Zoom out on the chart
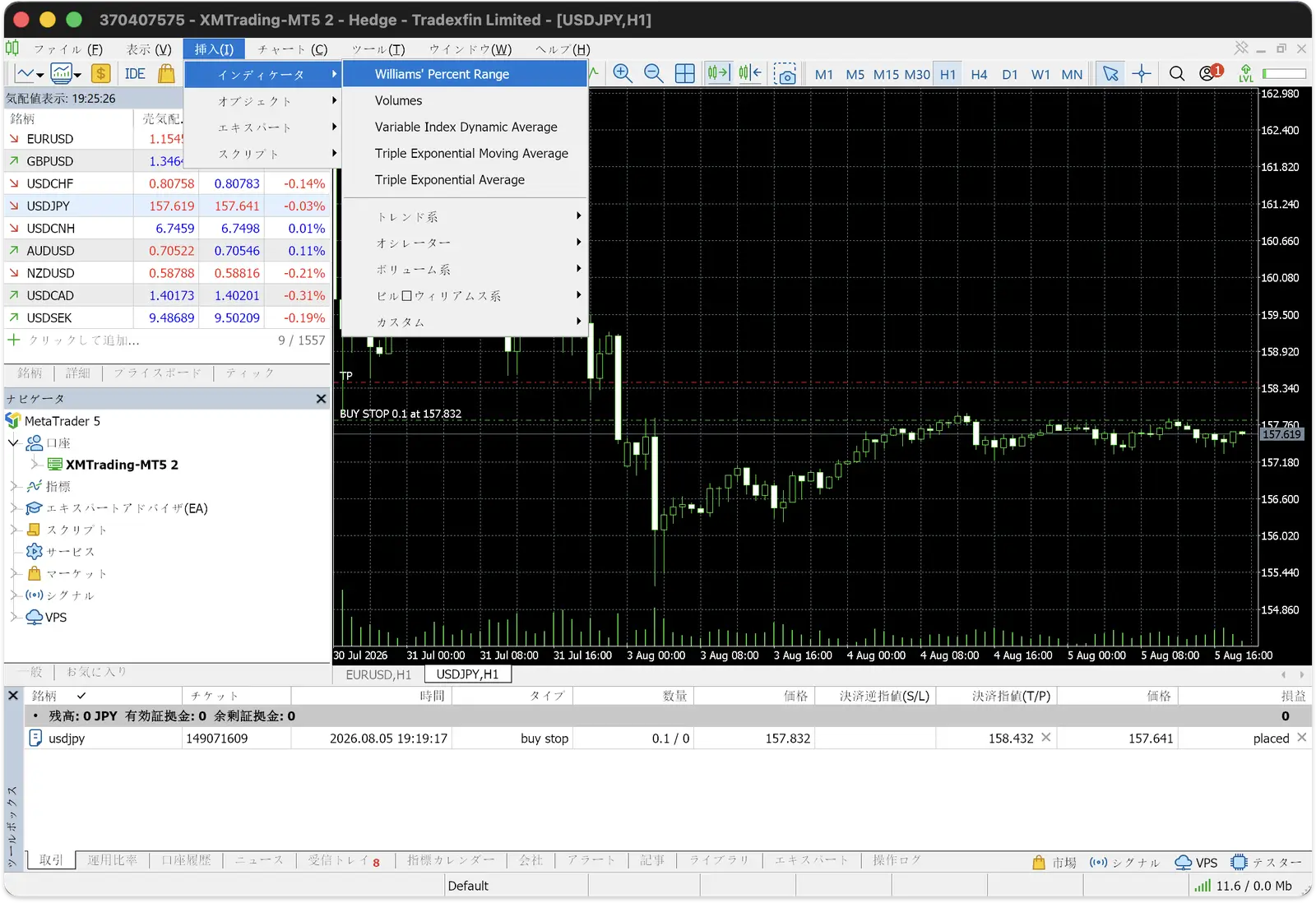1316x903 pixels. (654, 74)
